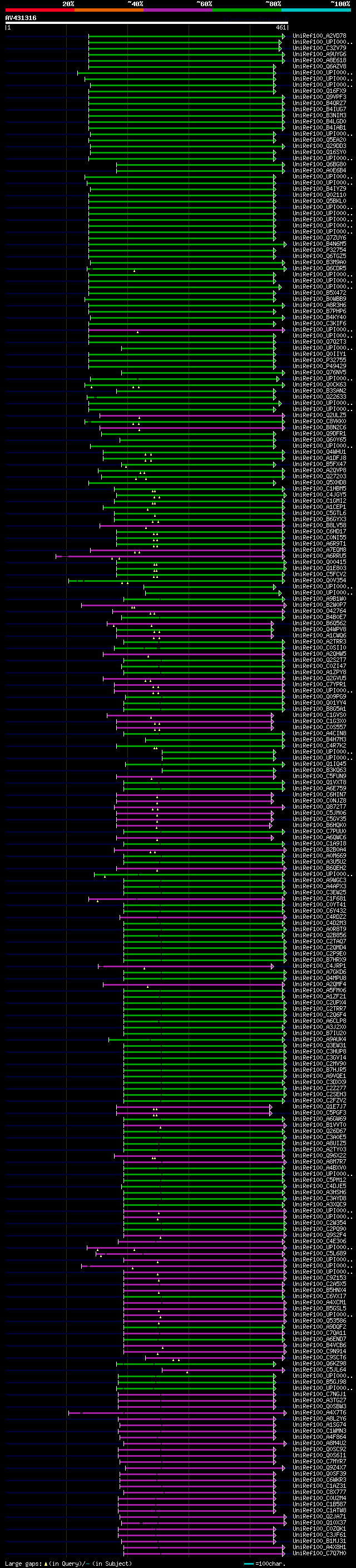Select hit label UniRef100_B4IYZ9
Screen dimensions: 356x1568
pyautogui.click(x=319, y=189)
